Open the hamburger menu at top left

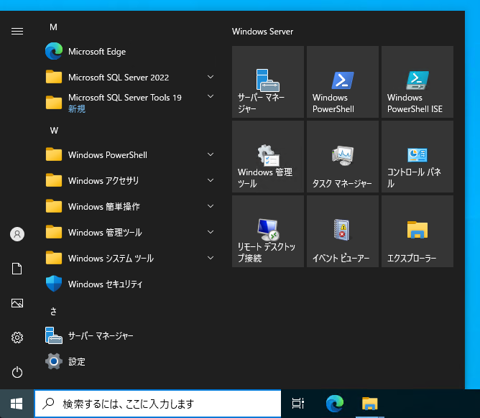click(x=17, y=31)
